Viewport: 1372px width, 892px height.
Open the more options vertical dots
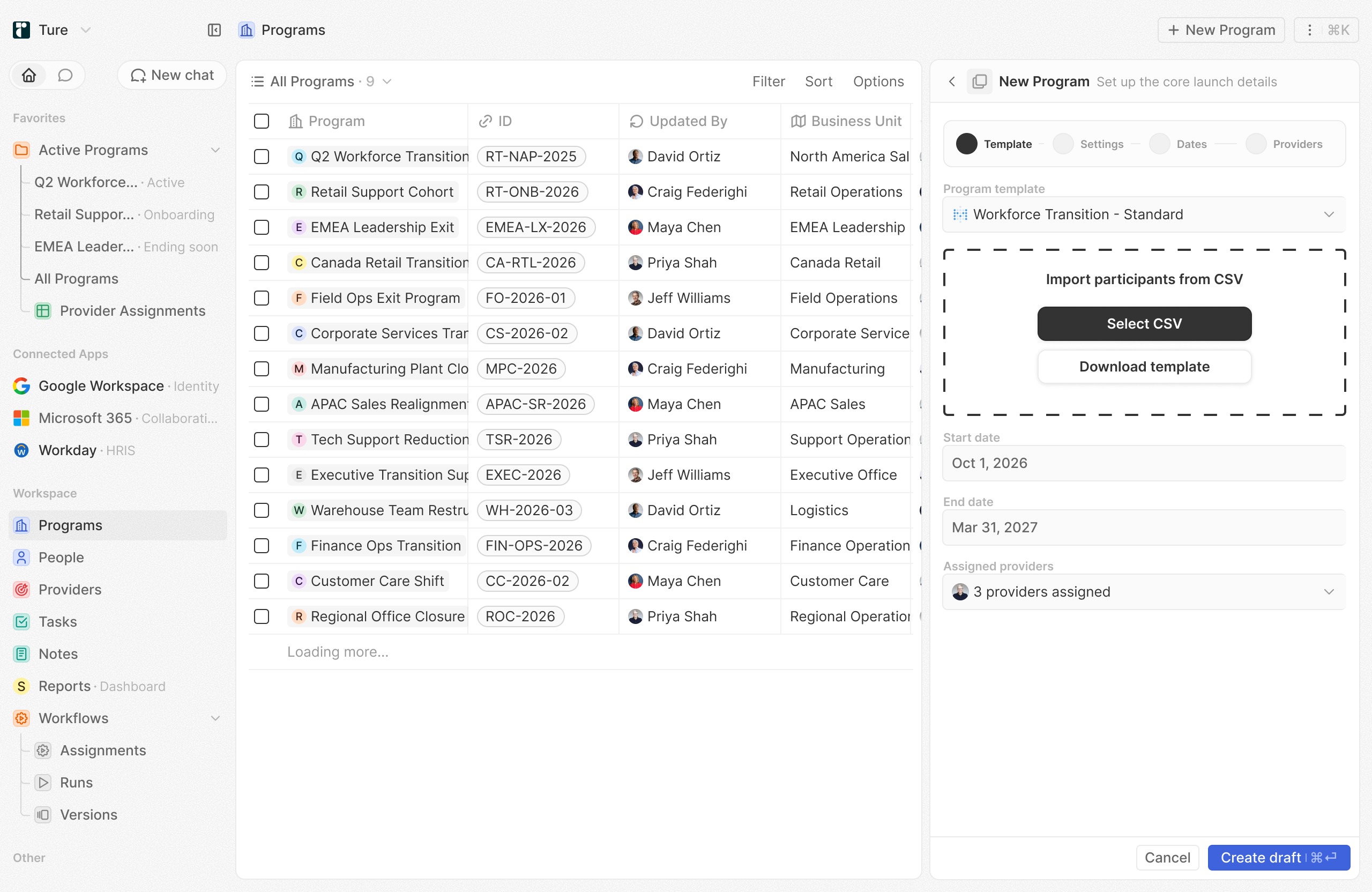tap(1309, 30)
